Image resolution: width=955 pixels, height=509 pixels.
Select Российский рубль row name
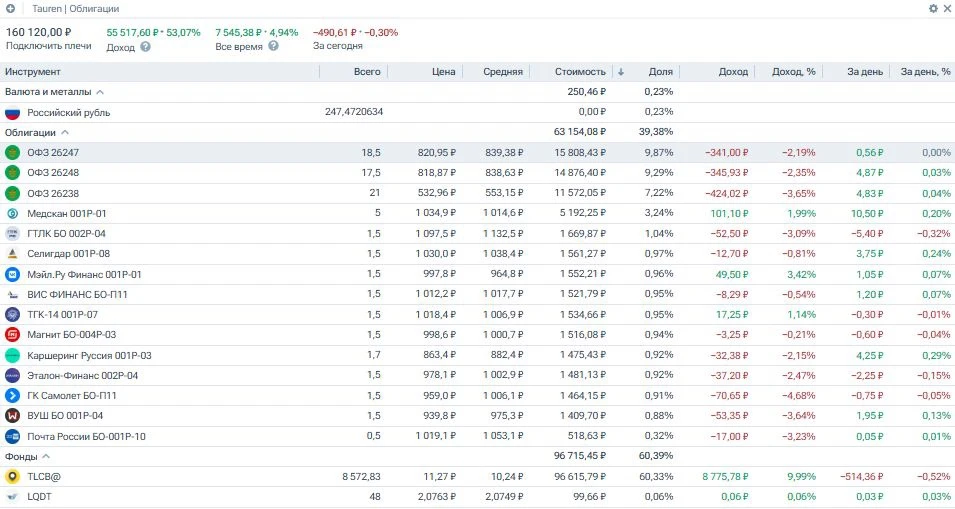pyautogui.click(x=69, y=113)
